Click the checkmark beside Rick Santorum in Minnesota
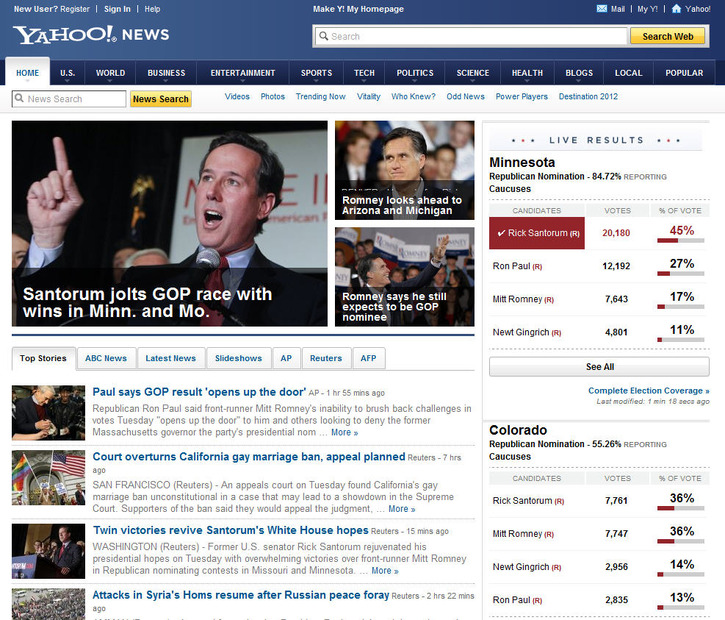The width and height of the screenshot is (725, 620). pyautogui.click(x=501, y=233)
